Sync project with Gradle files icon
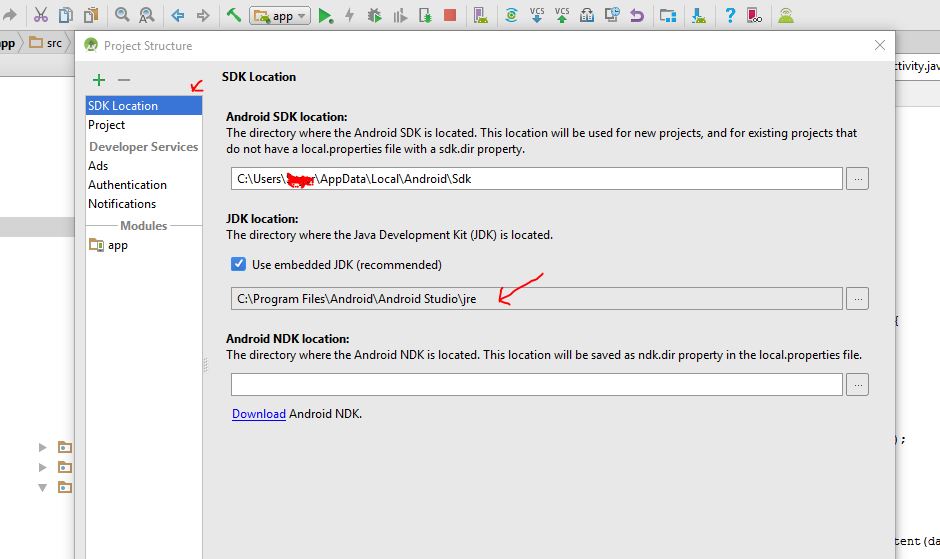This screenshot has width=940, height=559. click(511, 16)
